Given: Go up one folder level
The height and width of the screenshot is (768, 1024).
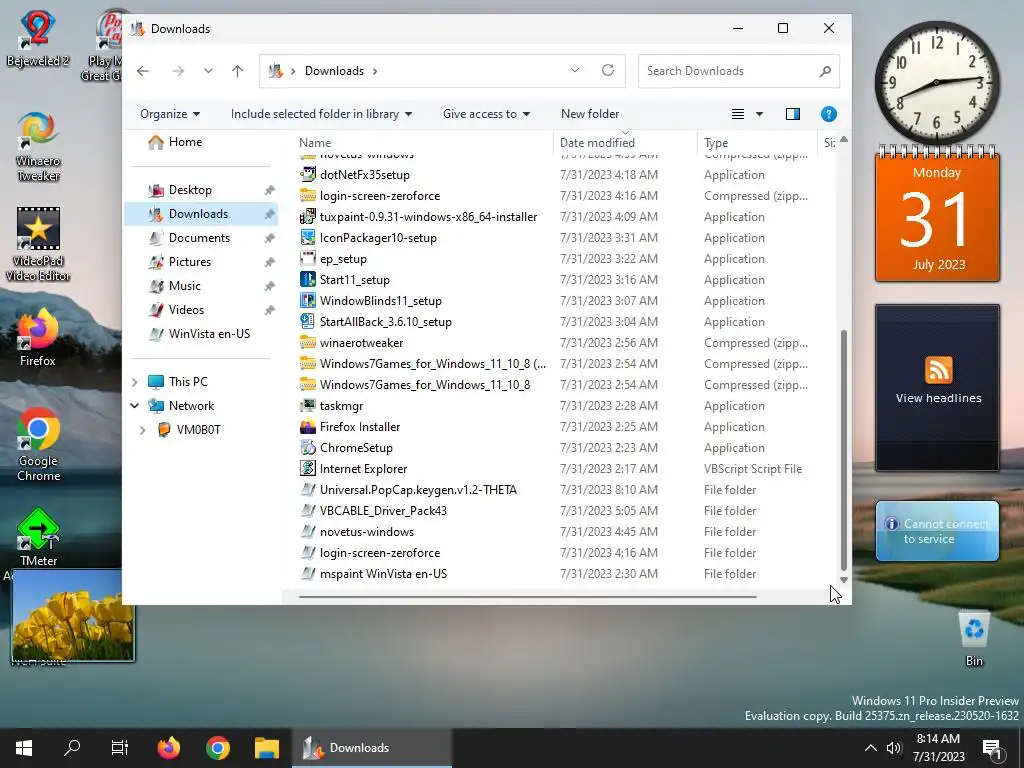Looking at the screenshot, I should (x=237, y=71).
